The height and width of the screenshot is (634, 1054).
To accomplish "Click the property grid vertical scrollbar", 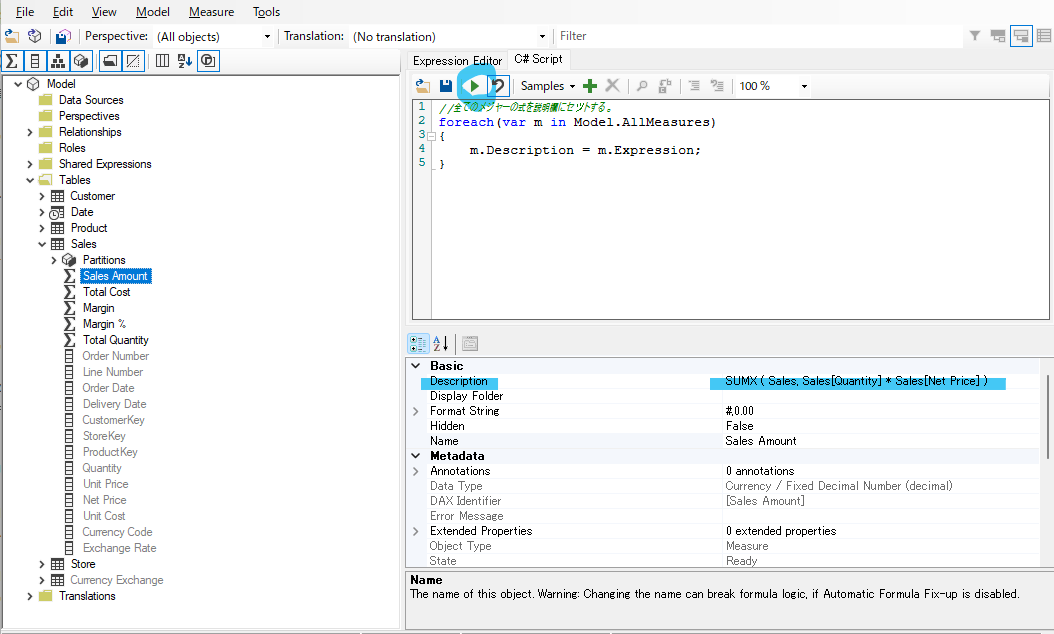I will click(1048, 417).
